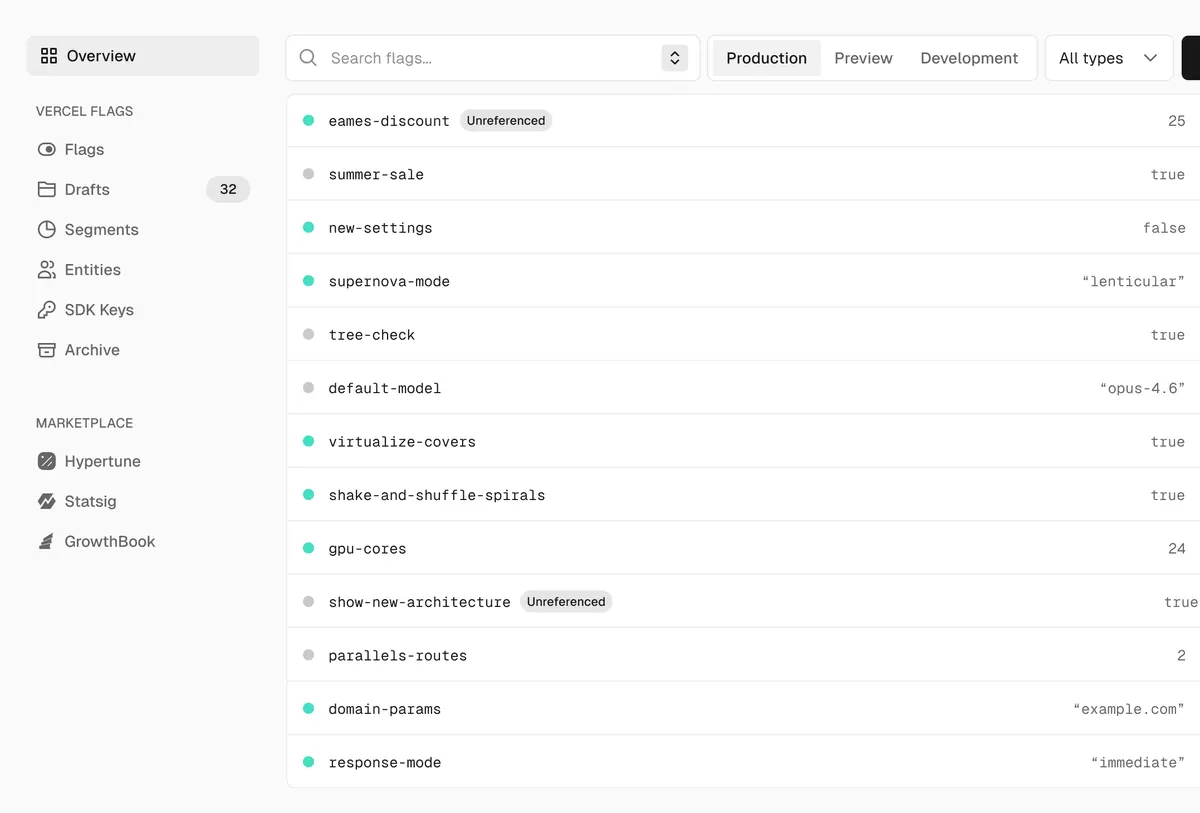
Task: Open the supernova-mode flag name
Action: coord(389,281)
